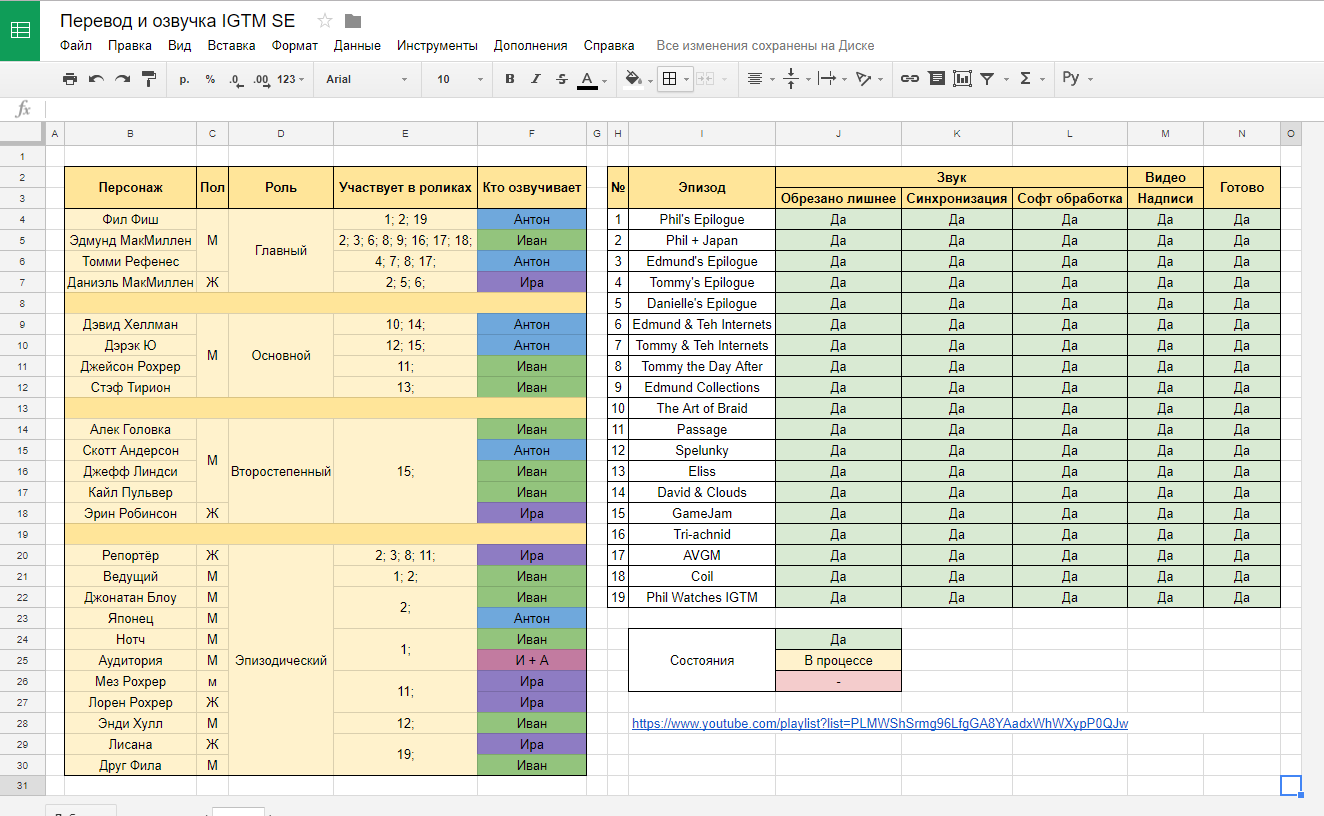
Task: Open the text wrapping tool
Action: pyautogui.click(x=826, y=79)
